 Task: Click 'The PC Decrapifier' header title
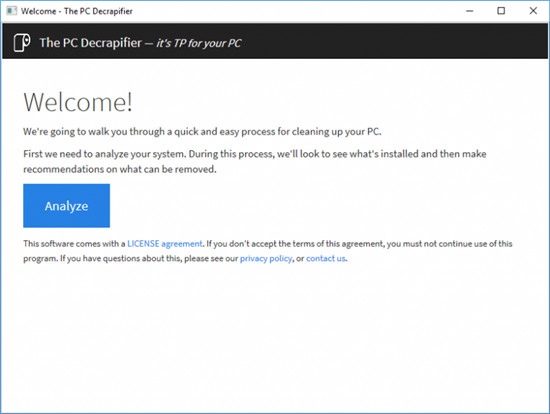90,43
